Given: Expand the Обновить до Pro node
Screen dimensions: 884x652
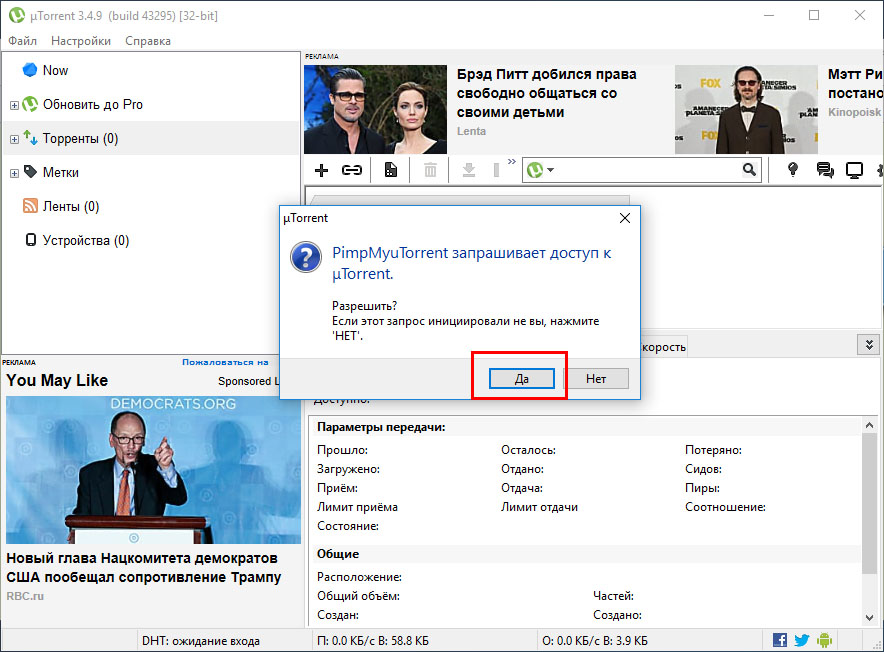Looking at the screenshot, I should pyautogui.click(x=14, y=105).
